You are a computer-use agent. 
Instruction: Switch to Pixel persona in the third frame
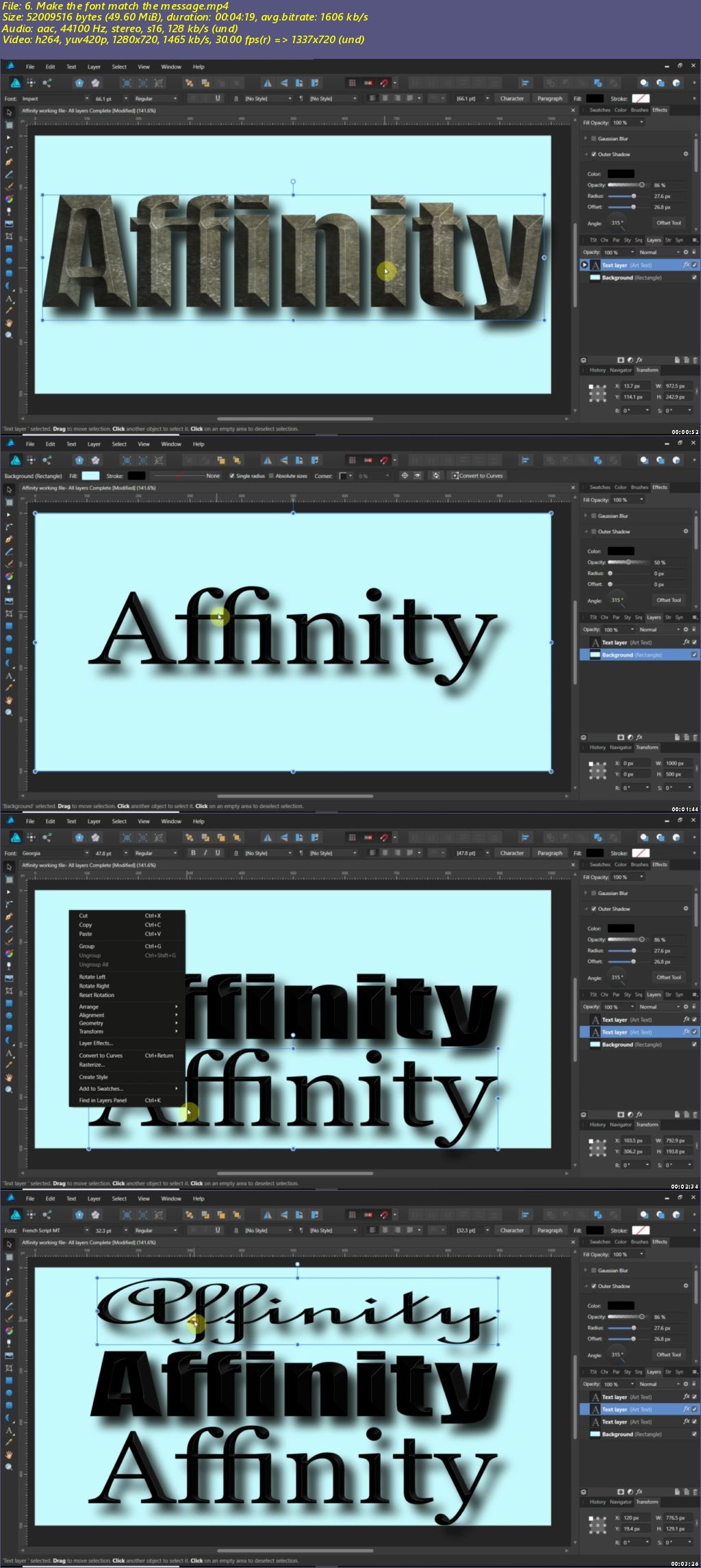click(31, 837)
